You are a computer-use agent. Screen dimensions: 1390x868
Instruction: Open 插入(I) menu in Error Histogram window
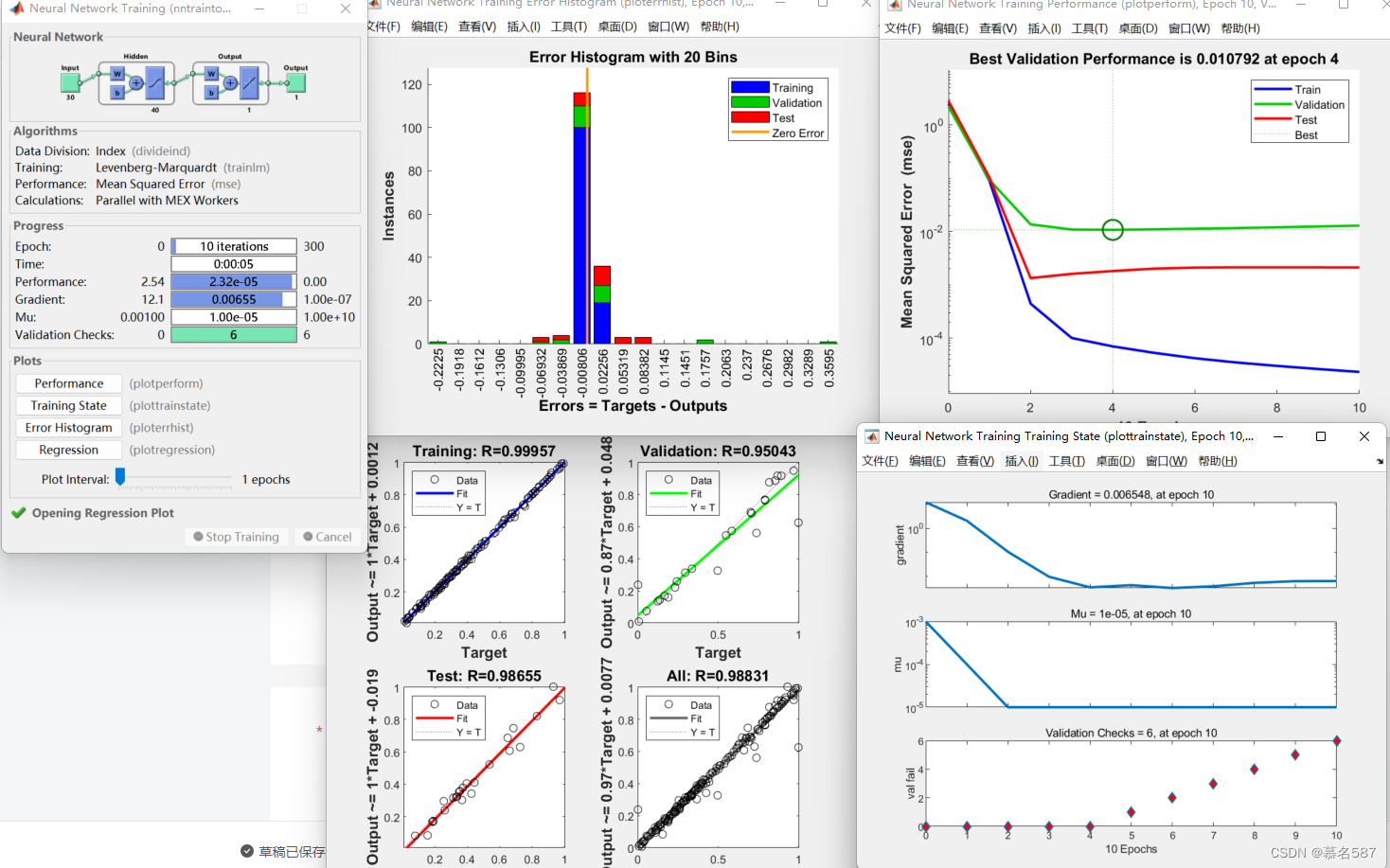pyautogui.click(x=524, y=27)
